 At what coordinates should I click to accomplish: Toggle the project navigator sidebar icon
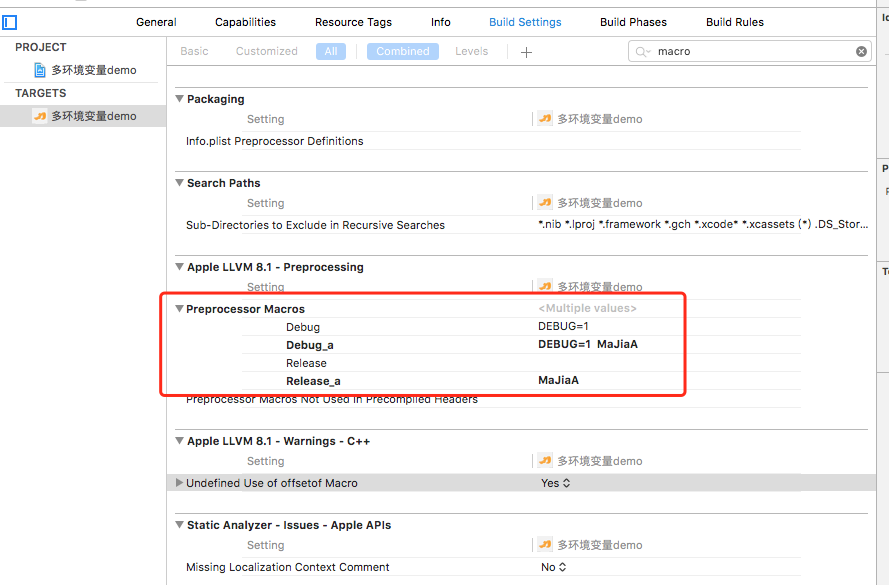10,23
